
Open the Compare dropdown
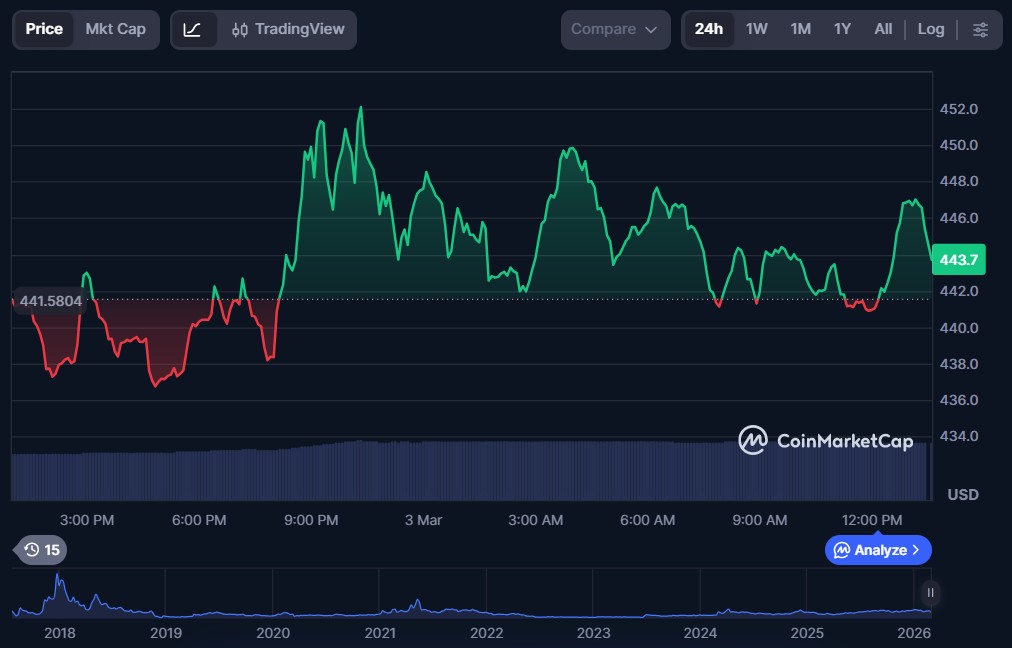[614, 30]
